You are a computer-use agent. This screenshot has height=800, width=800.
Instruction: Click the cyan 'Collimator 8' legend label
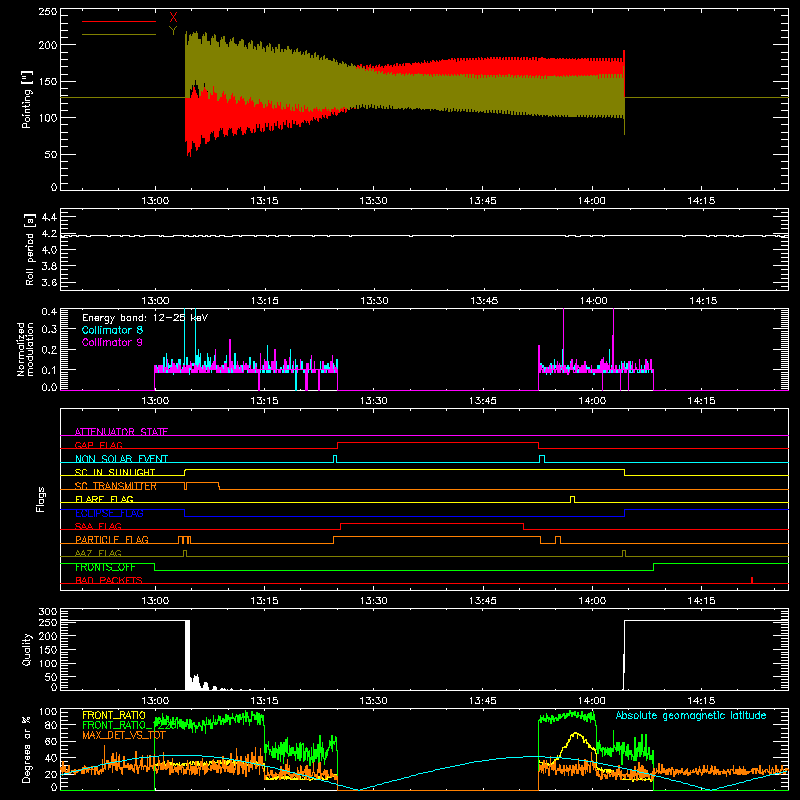point(112,330)
